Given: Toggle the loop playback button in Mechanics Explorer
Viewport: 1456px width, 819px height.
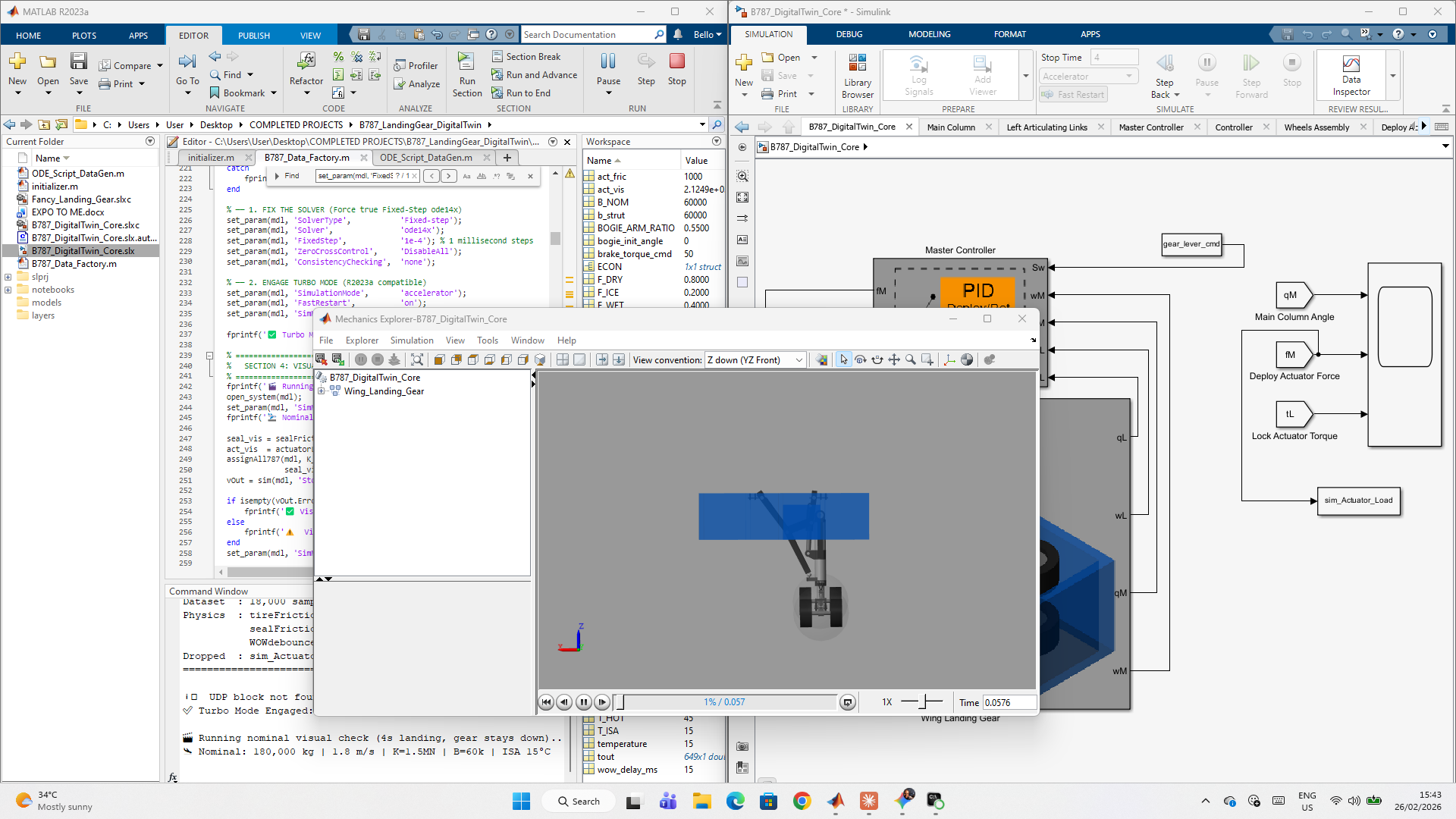Looking at the screenshot, I should [848, 702].
